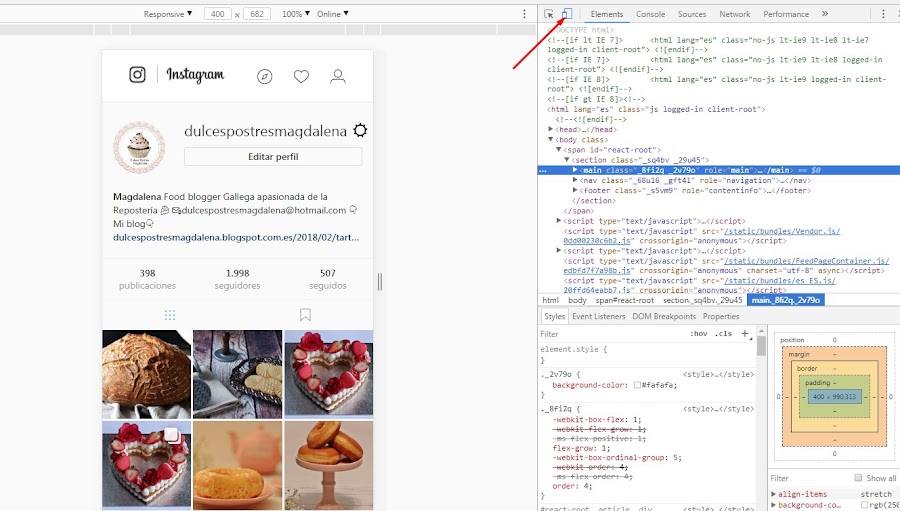The width and height of the screenshot is (900, 511).
Task: Expand the head element node
Action: [551, 129]
